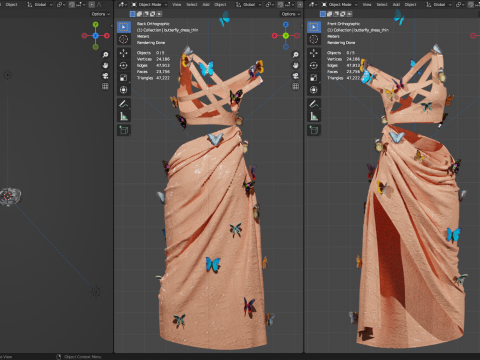Click green Y axis atop leftmost viewport gizmo

[96, 25]
